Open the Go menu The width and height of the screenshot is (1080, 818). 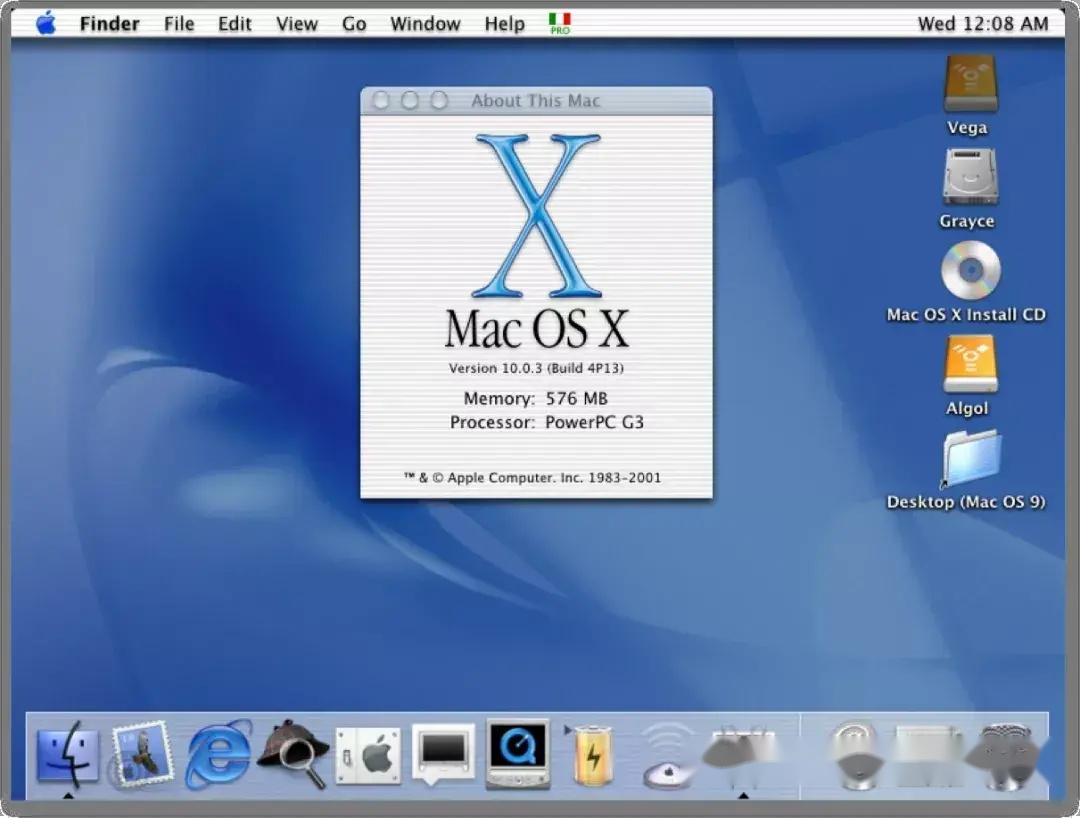[354, 23]
